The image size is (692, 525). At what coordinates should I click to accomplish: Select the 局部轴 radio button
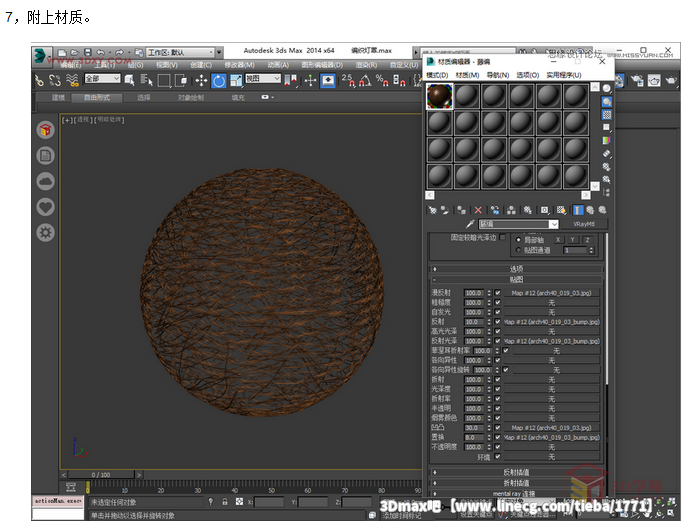click(519, 240)
